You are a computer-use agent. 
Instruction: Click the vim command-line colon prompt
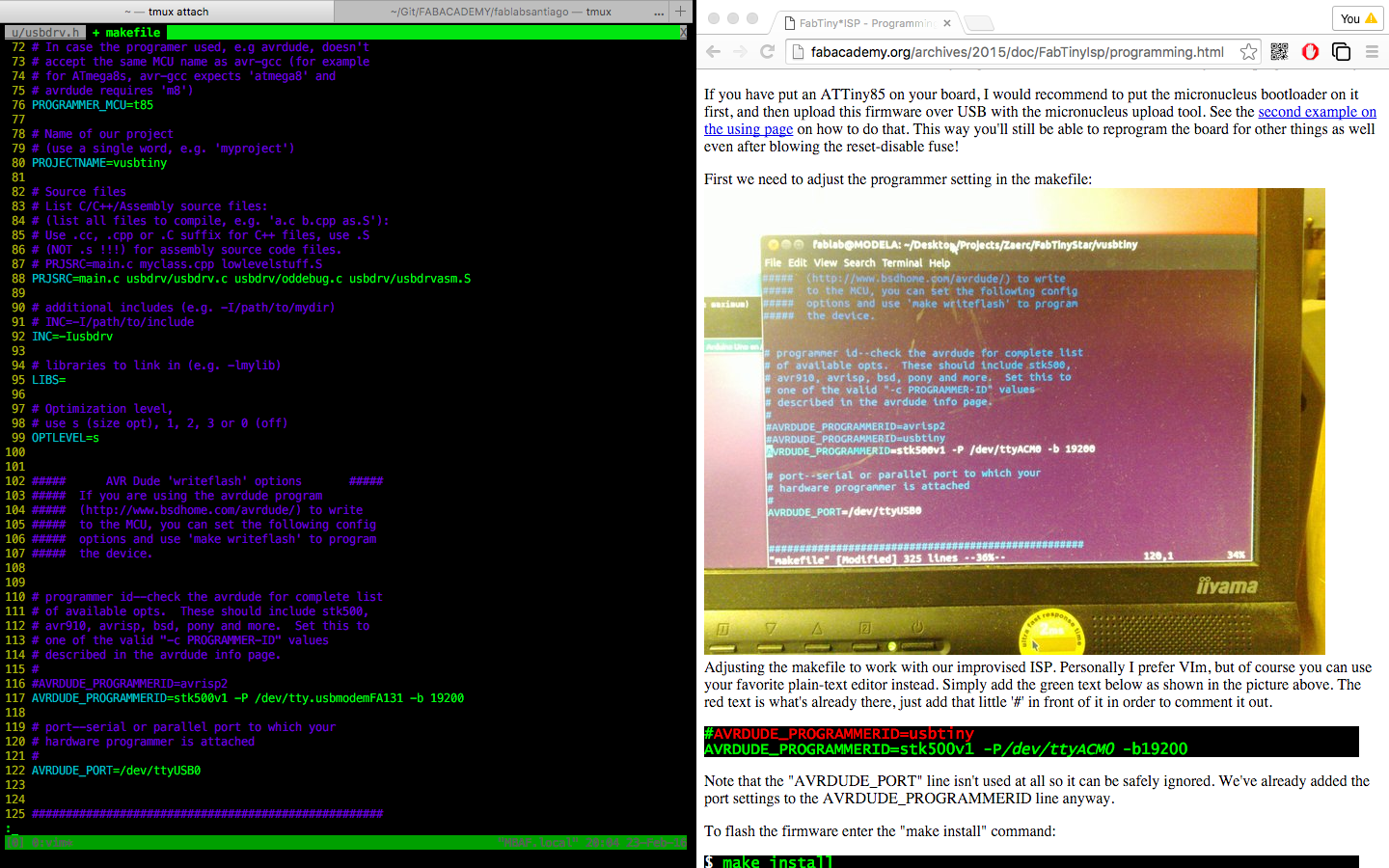pos(9,828)
